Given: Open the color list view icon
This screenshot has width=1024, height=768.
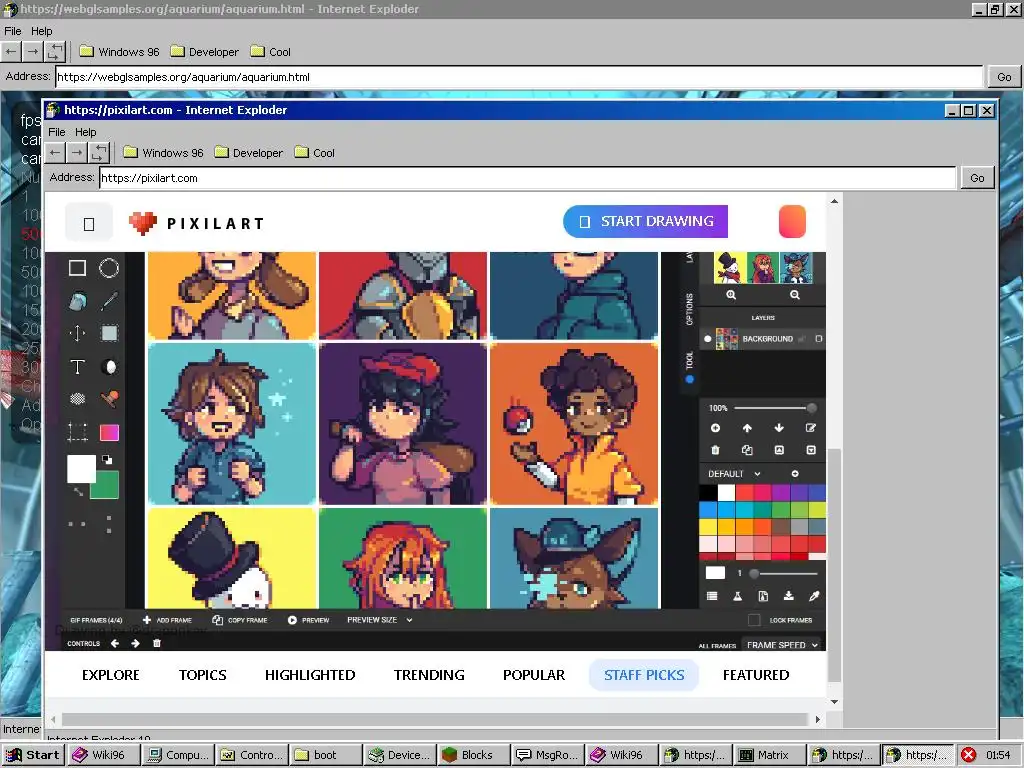Looking at the screenshot, I should pyautogui.click(x=712, y=596).
